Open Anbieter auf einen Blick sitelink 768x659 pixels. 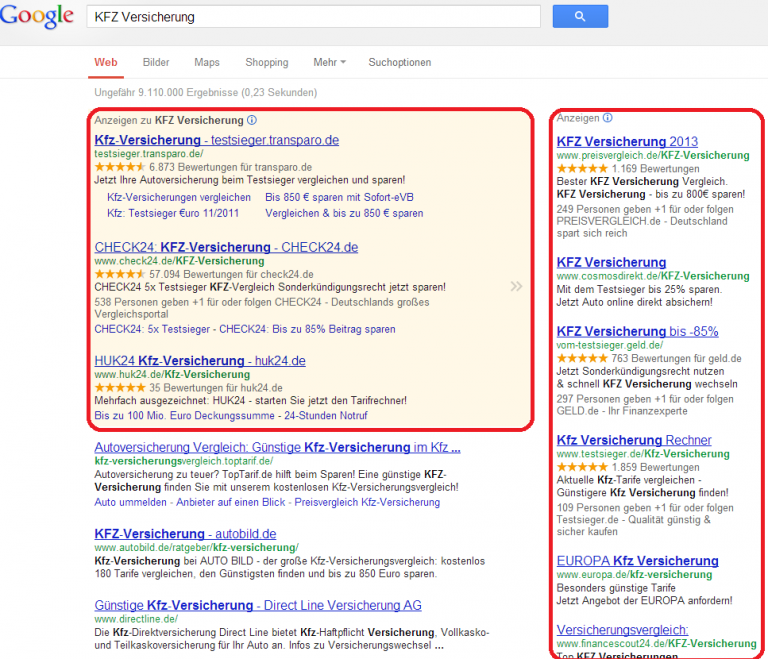(x=231, y=502)
